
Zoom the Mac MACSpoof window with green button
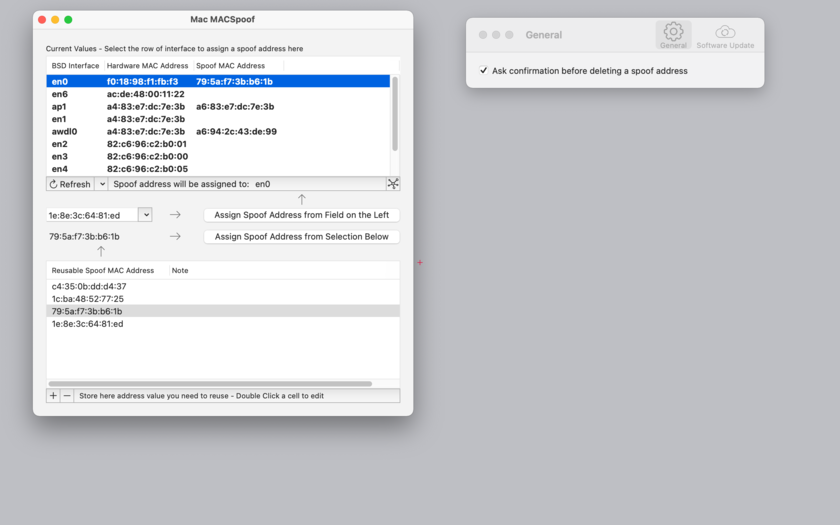click(x=68, y=20)
